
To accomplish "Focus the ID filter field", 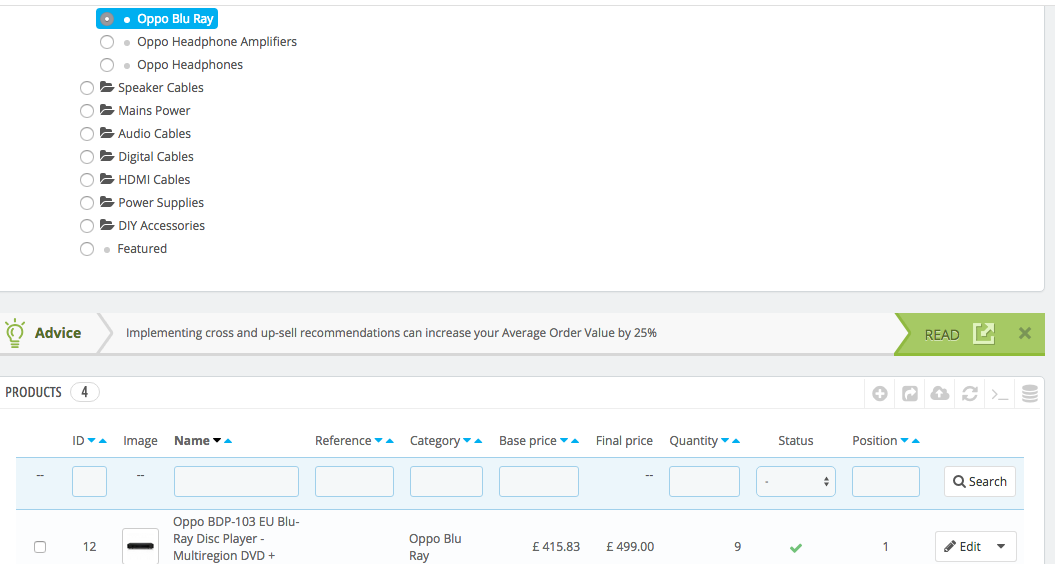I will click(x=89, y=481).
